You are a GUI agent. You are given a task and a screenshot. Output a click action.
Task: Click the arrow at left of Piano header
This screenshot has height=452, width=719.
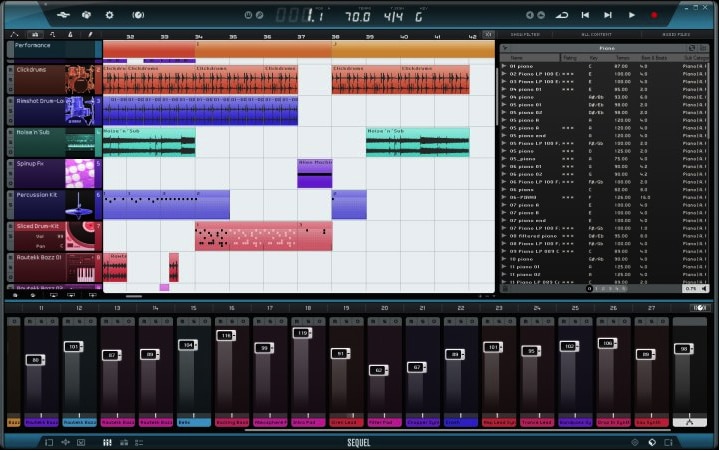point(505,48)
